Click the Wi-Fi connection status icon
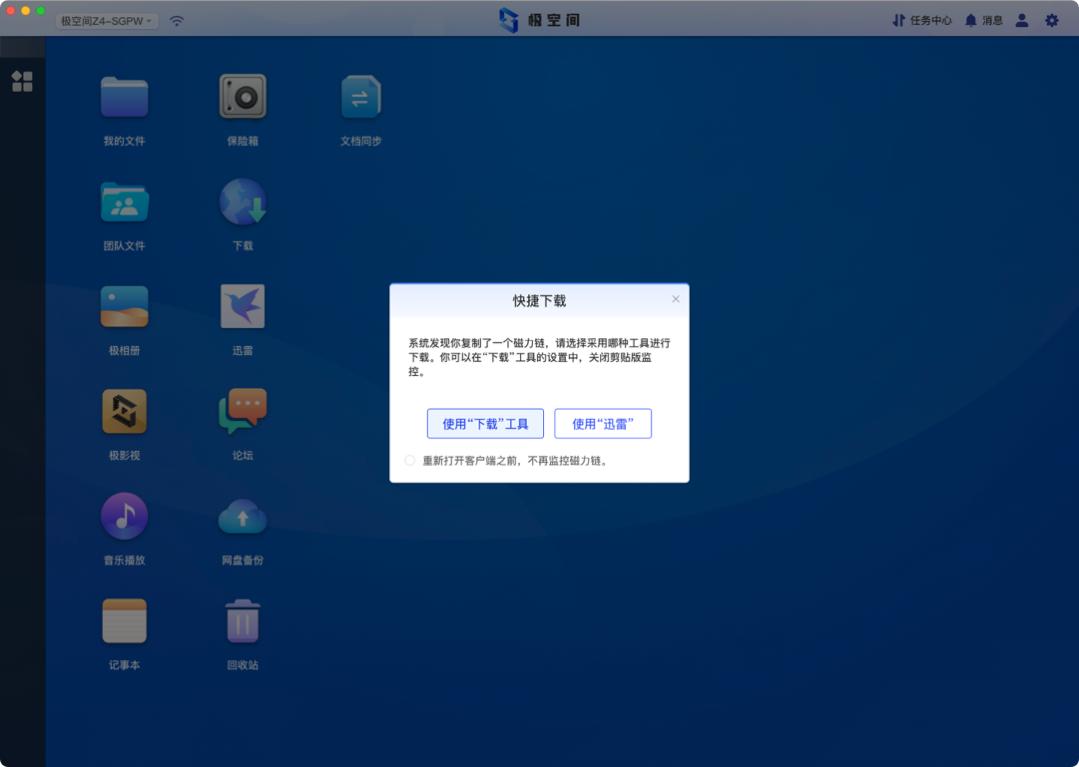The height and width of the screenshot is (767, 1079). coord(177,21)
